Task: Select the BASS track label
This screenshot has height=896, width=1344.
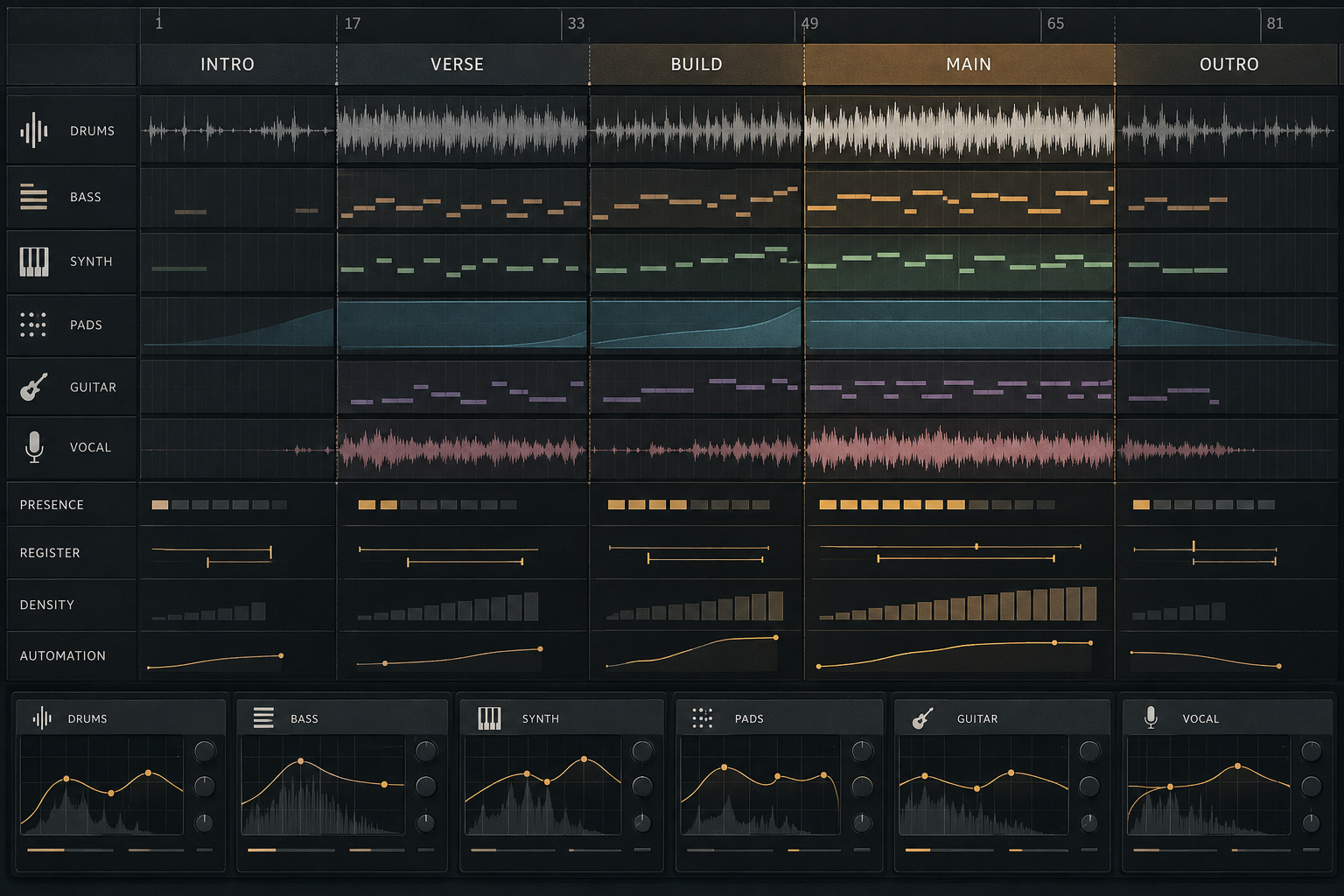Action: [x=86, y=197]
